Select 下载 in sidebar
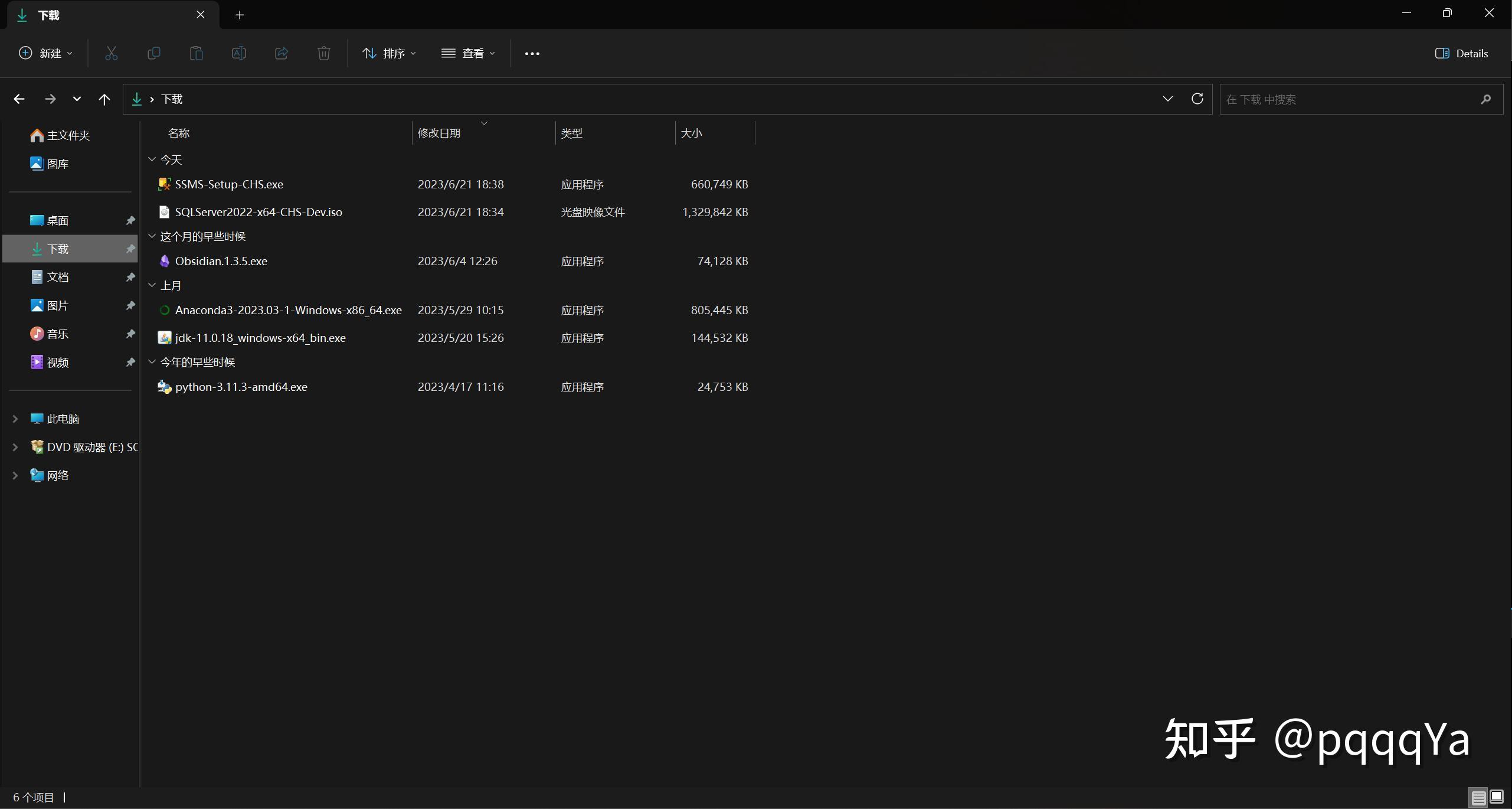The image size is (1512, 809). [x=70, y=249]
